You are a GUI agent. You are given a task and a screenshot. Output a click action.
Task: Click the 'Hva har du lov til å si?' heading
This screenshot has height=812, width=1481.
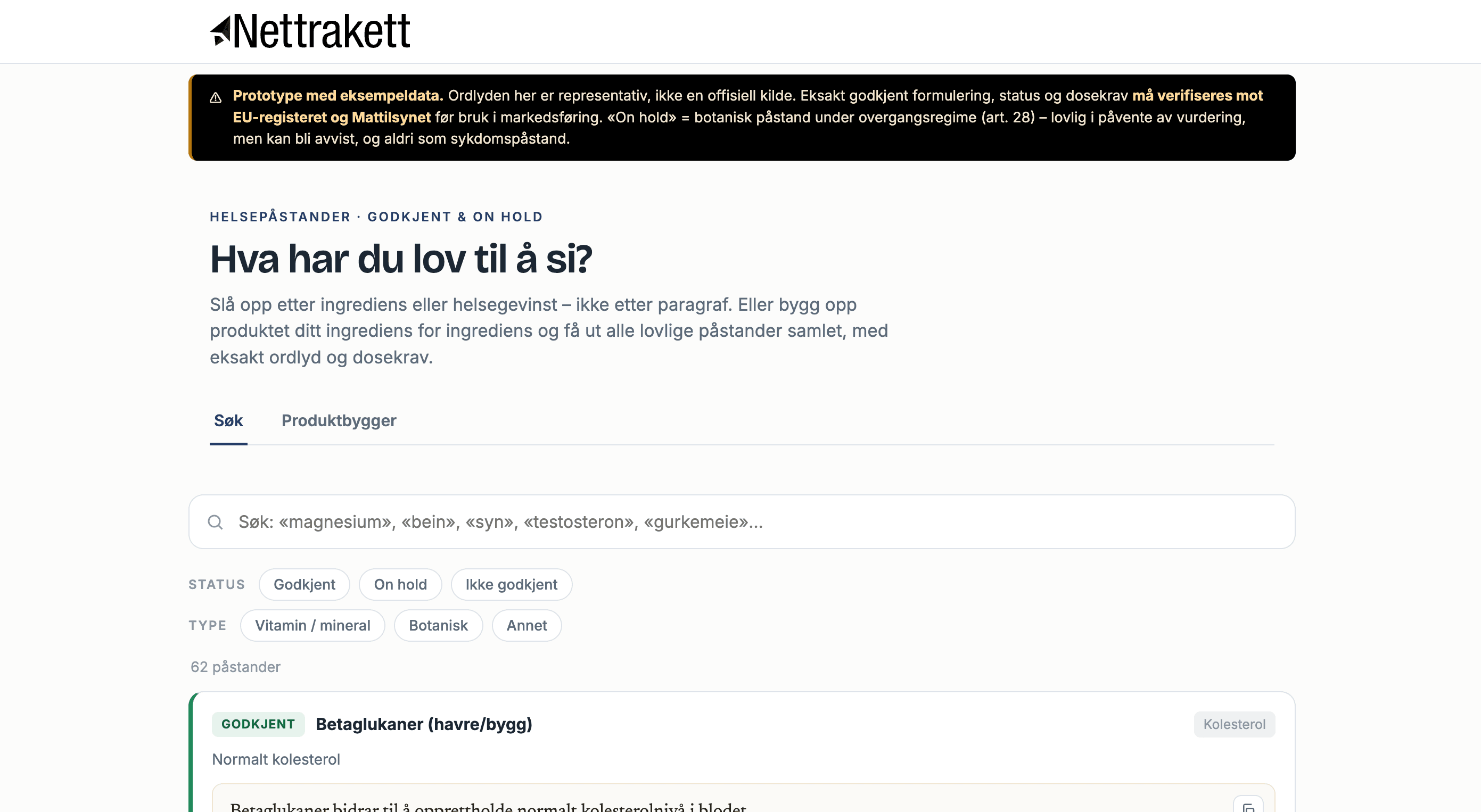tap(401, 259)
